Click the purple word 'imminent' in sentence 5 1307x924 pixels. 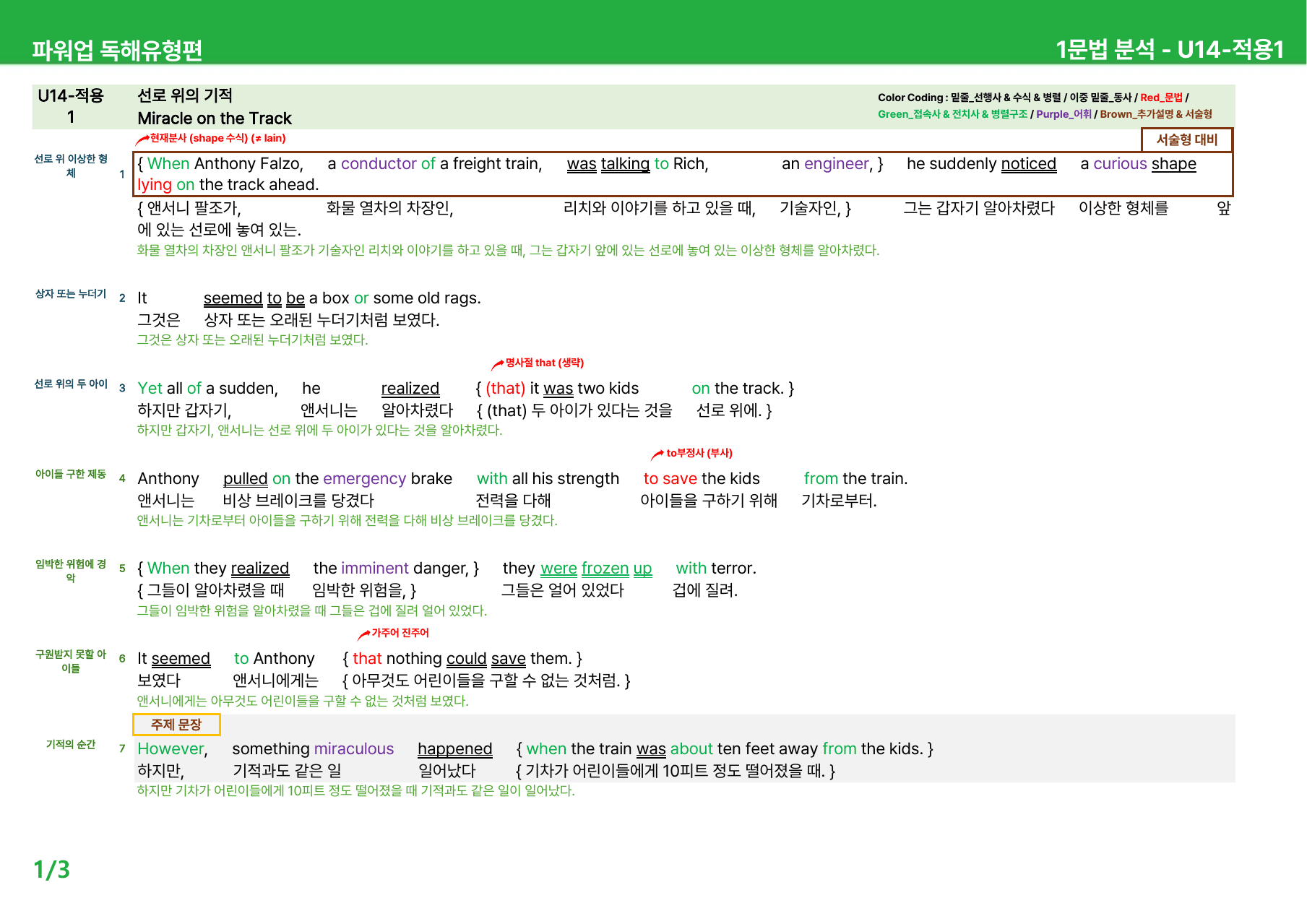(x=375, y=569)
